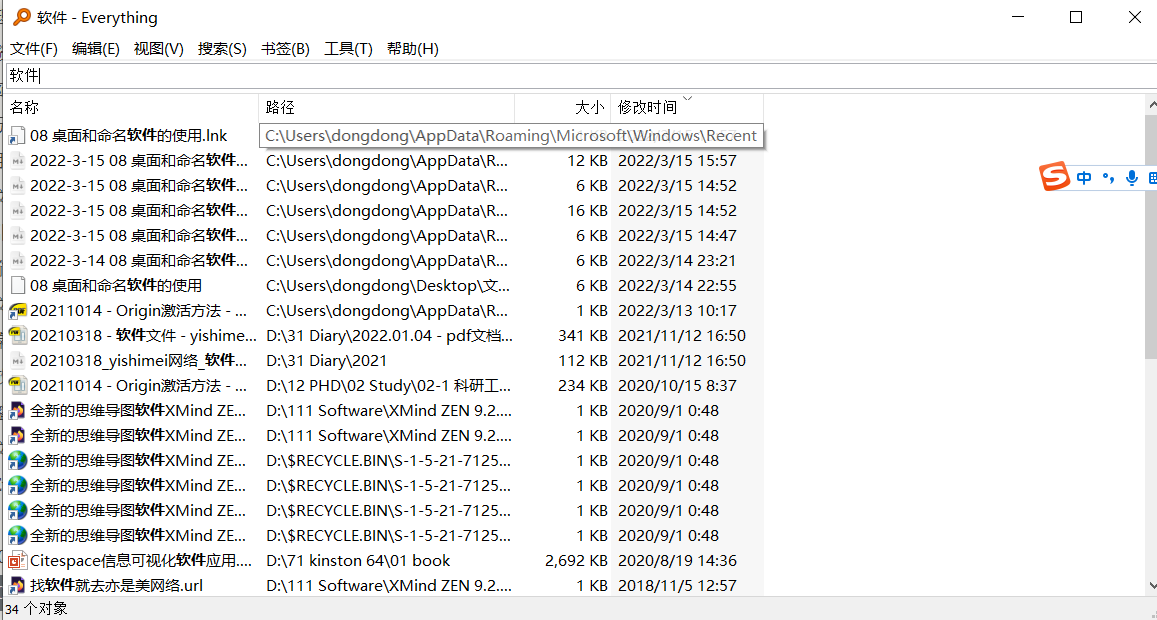
Task: Click shortcut icon of 08 桌面和命名软件的使用.lnk
Action: pyautogui.click(x=17, y=136)
